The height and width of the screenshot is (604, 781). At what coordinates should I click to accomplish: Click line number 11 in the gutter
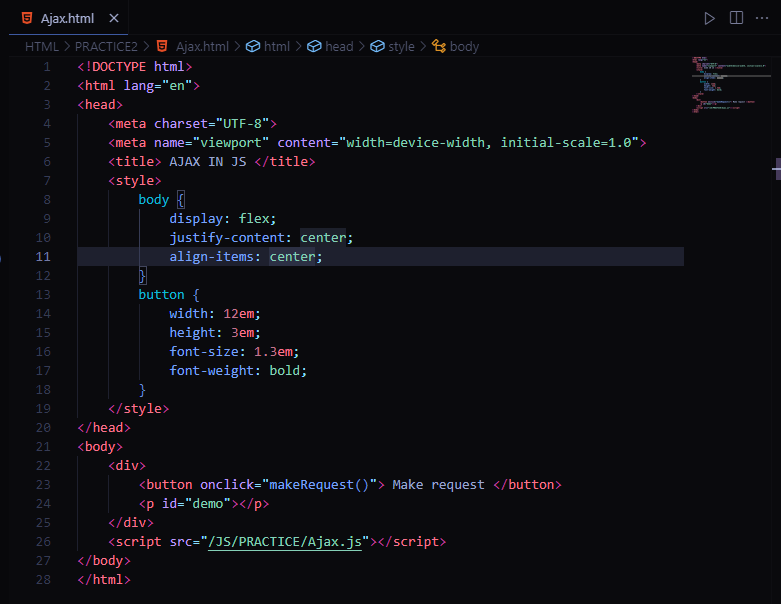tap(43, 256)
